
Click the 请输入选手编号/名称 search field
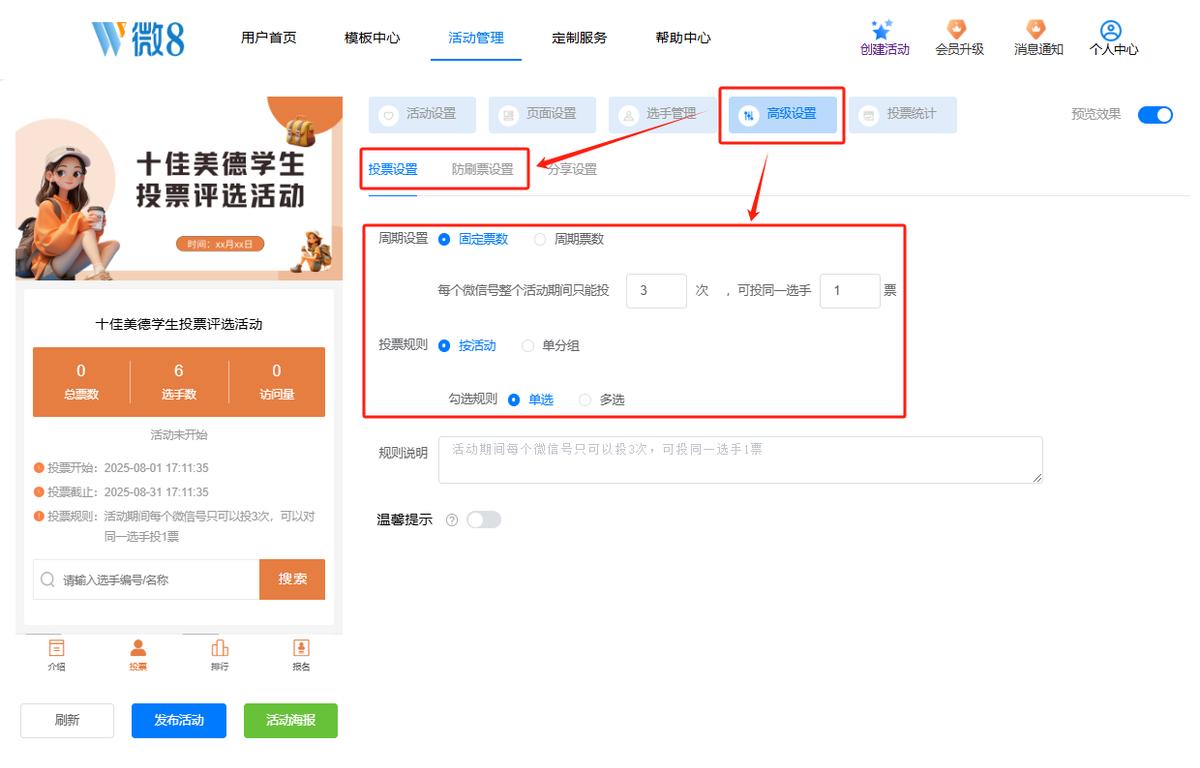click(x=146, y=579)
